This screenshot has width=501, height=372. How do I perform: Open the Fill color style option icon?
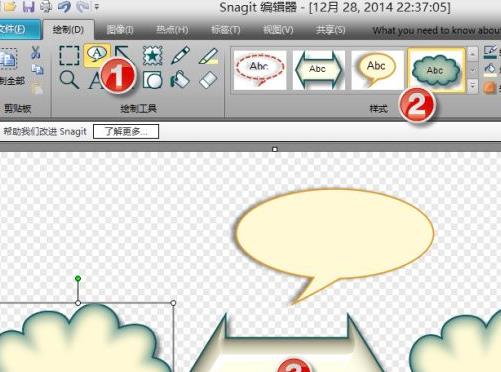click(x=490, y=70)
